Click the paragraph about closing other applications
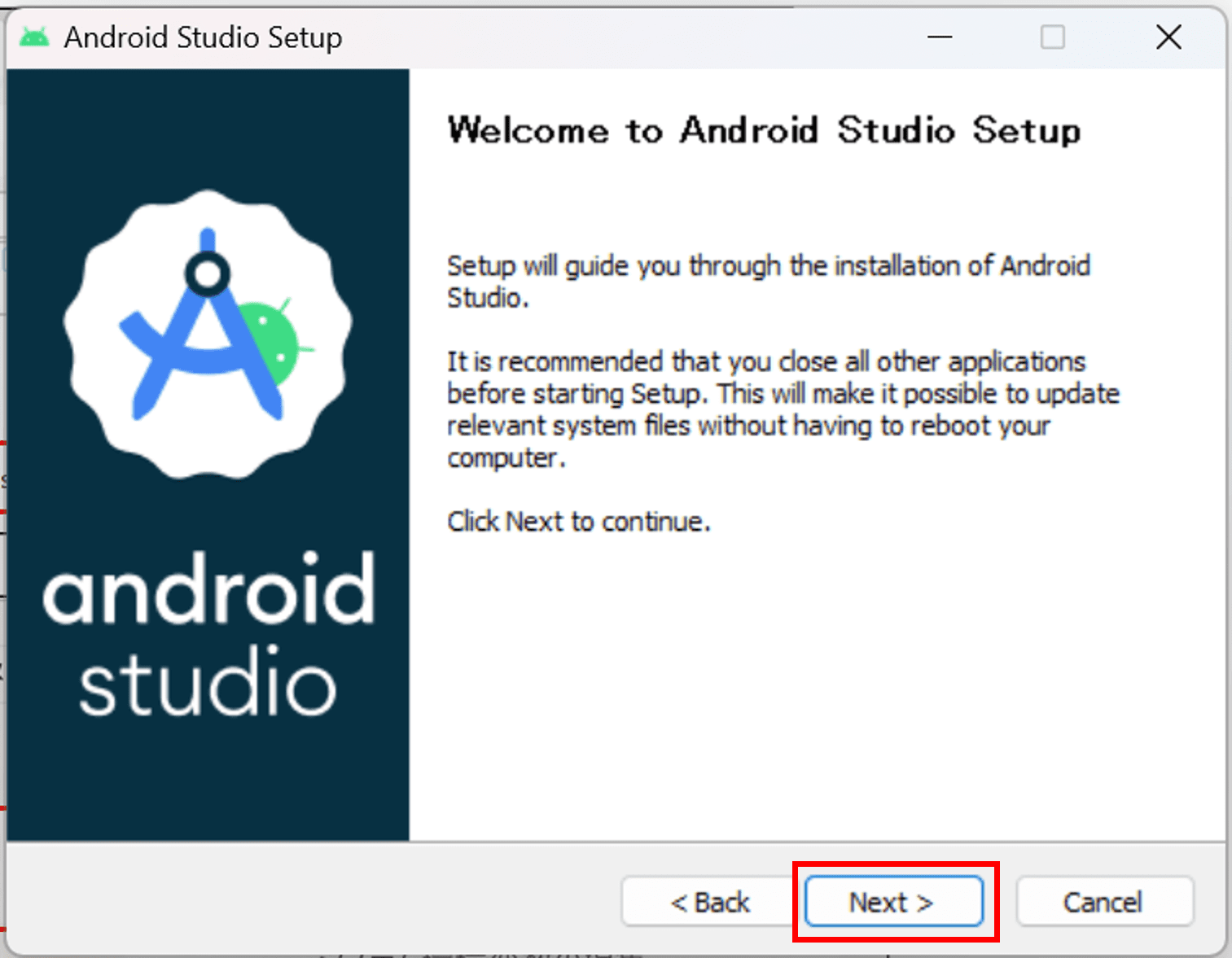This screenshot has height=958, width=1232. pyautogui.click(x=782, y=409)
